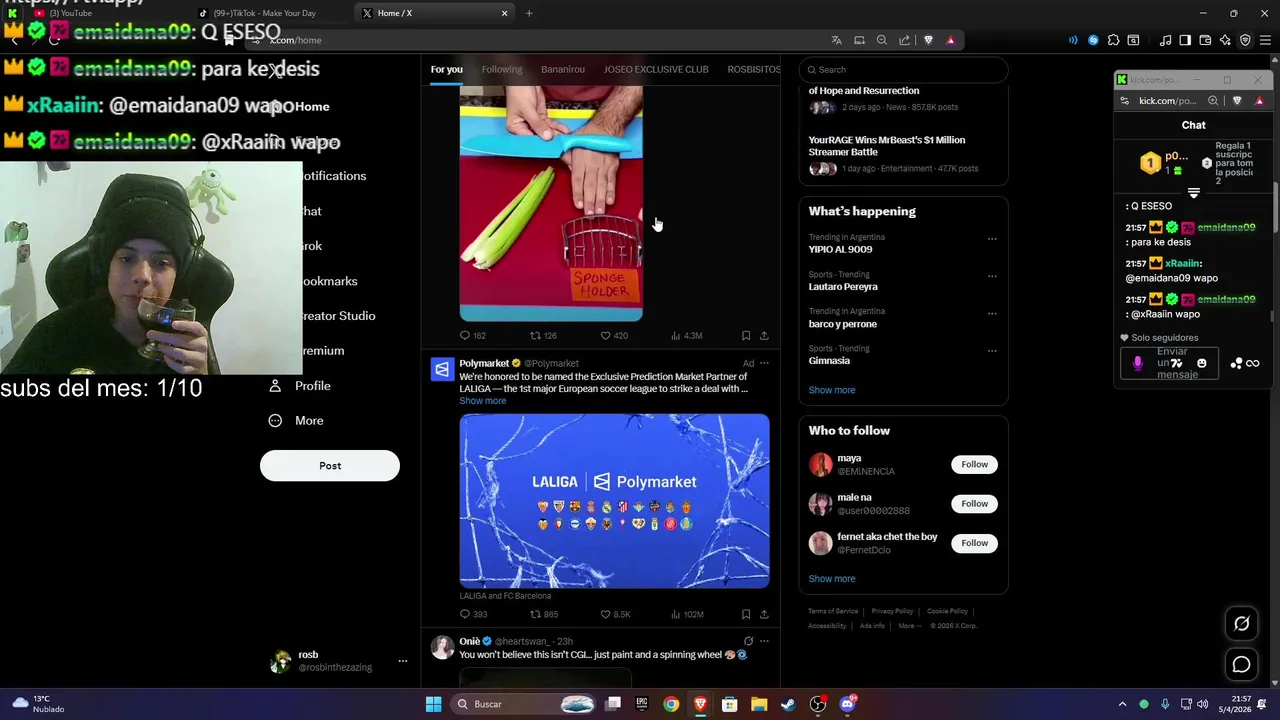
Task: Click the microphone icon in Kick chat
Action: click(x=1137, y=363)
